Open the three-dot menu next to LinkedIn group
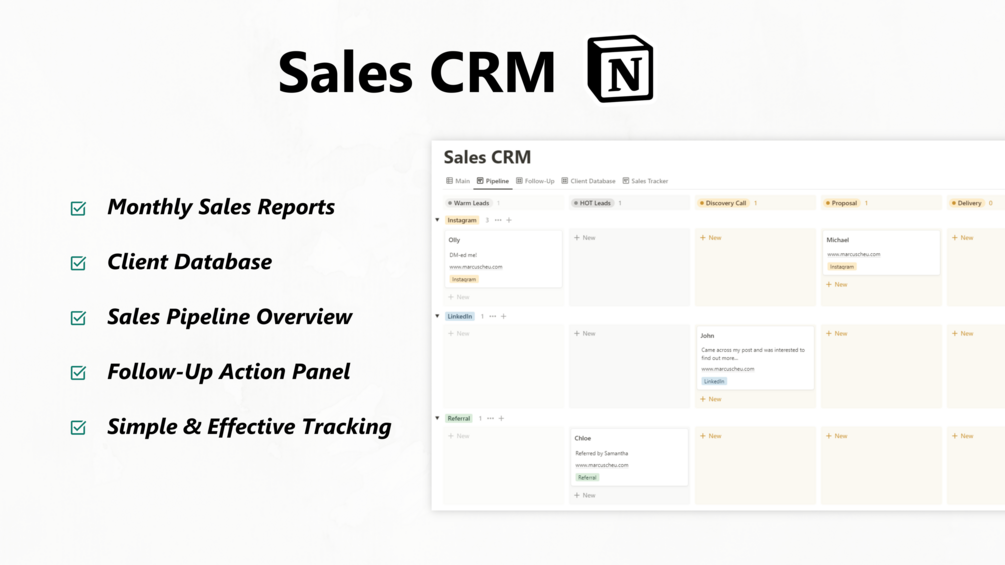The width and height of the screenshot is (1005, 565). pos(493,316)
